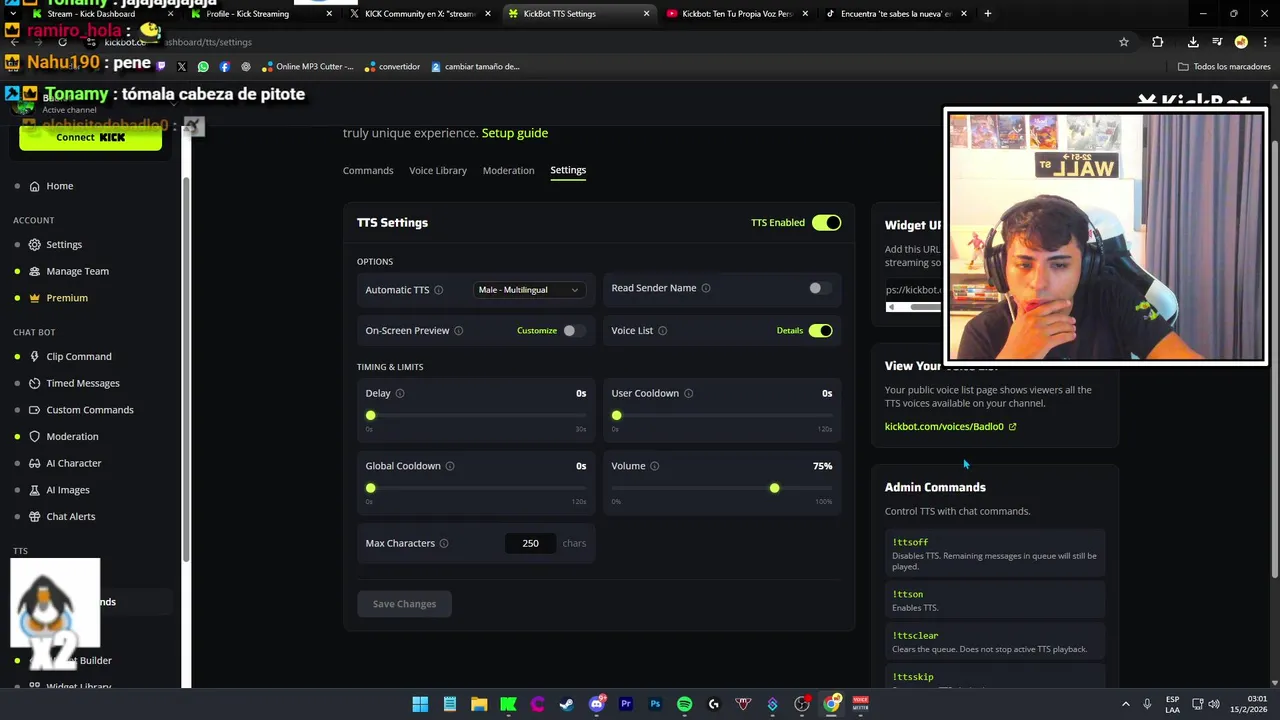
Task: Switch to the Moderation tab
Action: [x=509, y=171]
